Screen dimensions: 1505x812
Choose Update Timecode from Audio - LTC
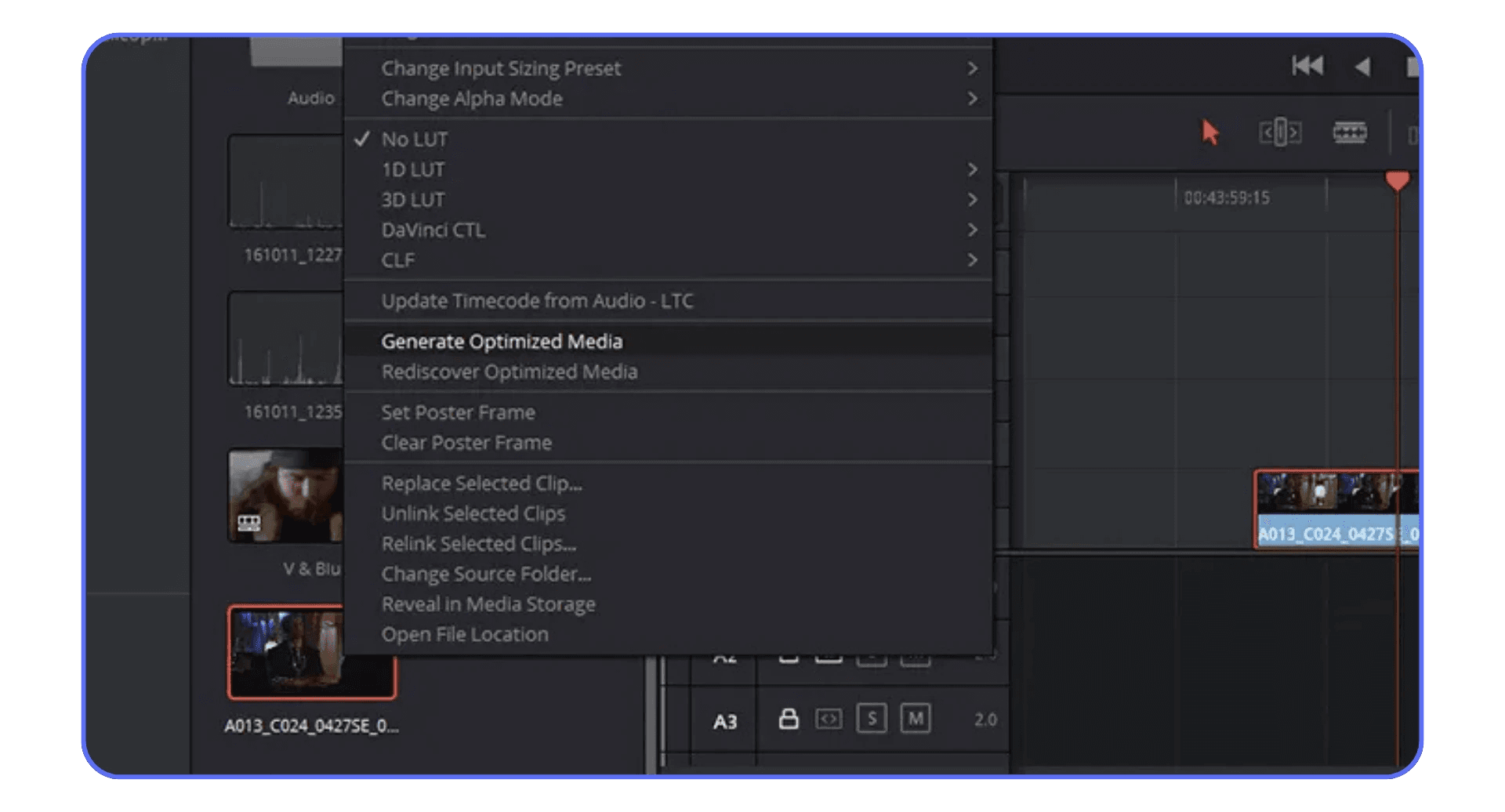point(537,300)
